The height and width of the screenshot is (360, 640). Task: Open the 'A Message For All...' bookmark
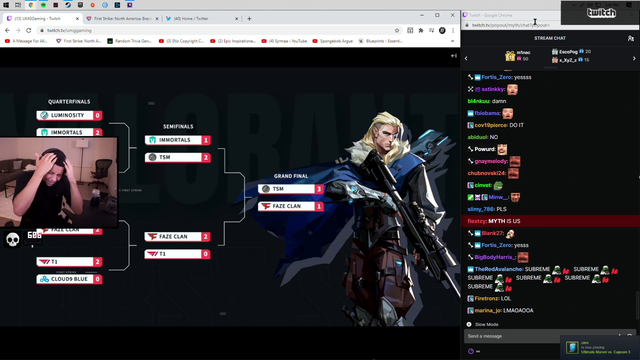tap(26, 41)
